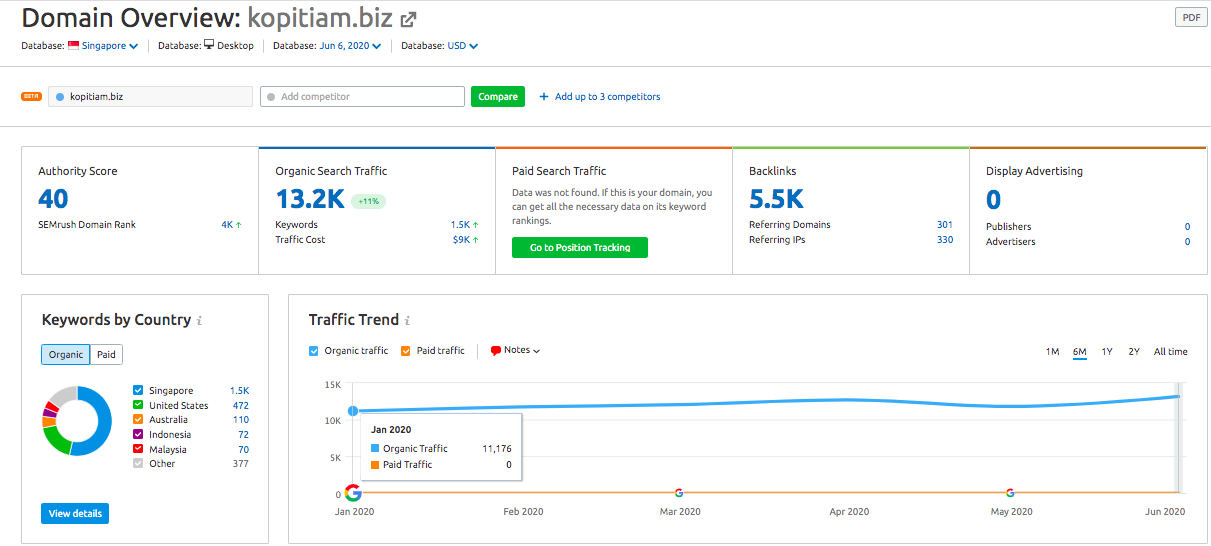The width and height of the screenshot is (1211, 546).
Task: Click info icon next to Keywords by Country
Action: (199, 321)
